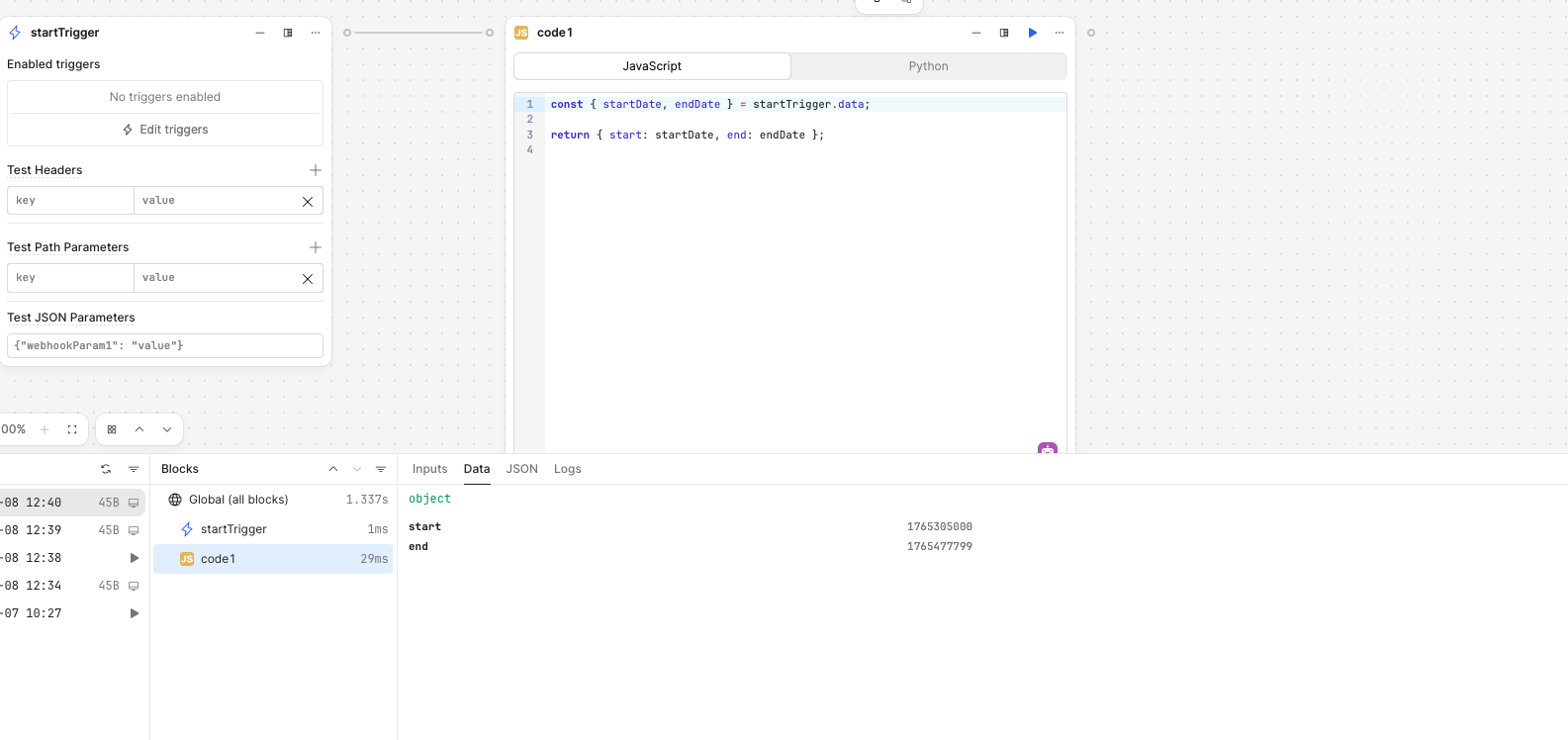Open the Logs tab

point(567,469)
